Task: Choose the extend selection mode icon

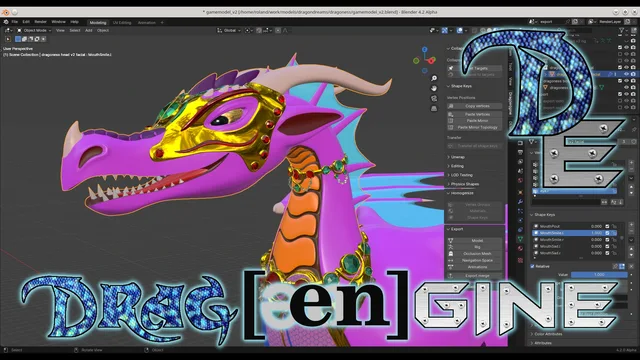Action: 24,39
